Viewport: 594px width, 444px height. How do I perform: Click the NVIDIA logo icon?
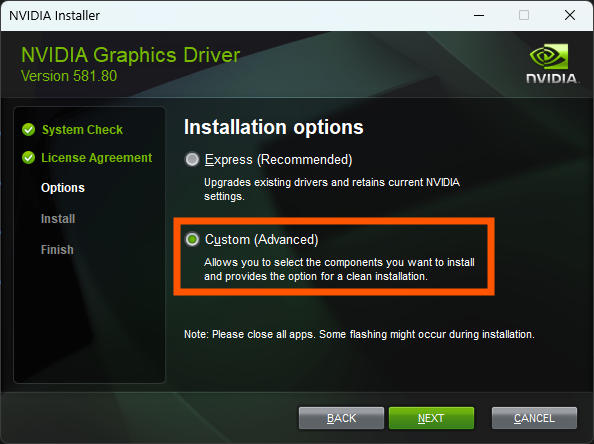click(x=552, y=64)
